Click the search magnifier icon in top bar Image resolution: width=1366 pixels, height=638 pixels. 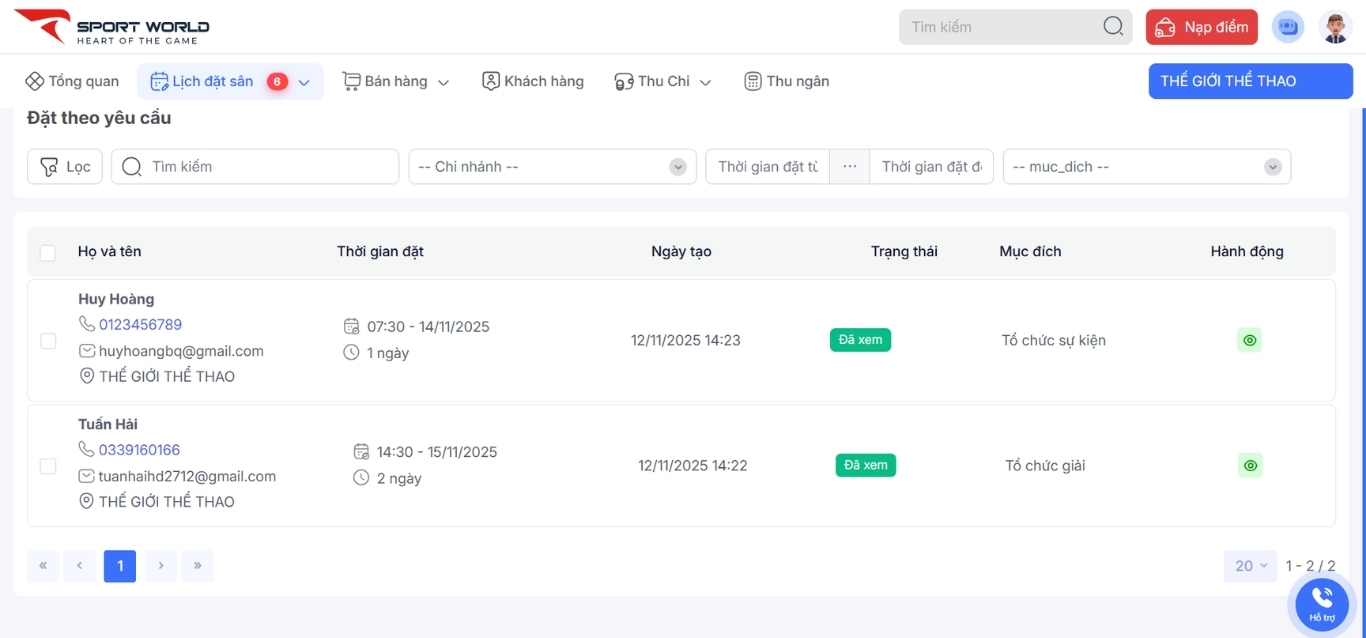tap(1113, 27)
